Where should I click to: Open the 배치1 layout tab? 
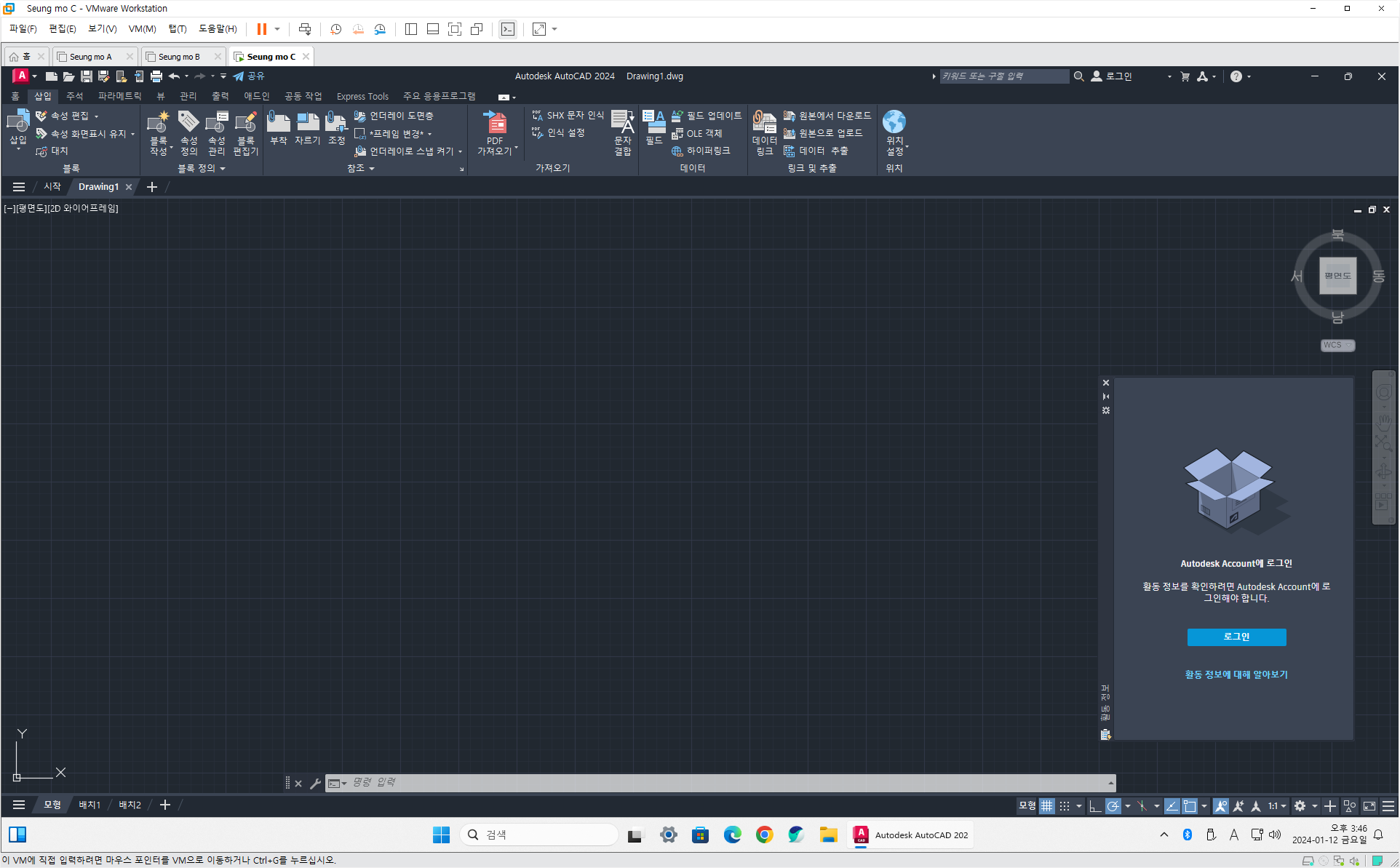coord(90,805)
